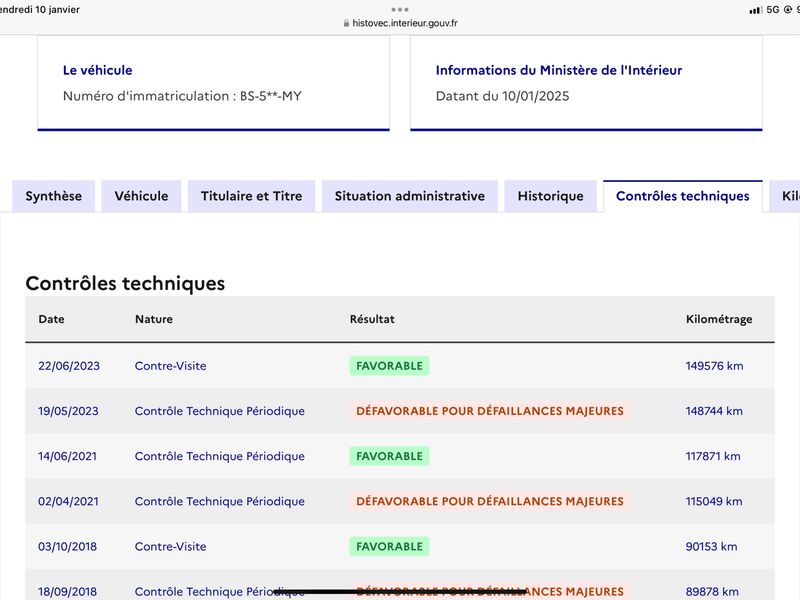
Task: Click Contrôle Technique Périodique in 19/05/2023 row
Action: point(219,411)
